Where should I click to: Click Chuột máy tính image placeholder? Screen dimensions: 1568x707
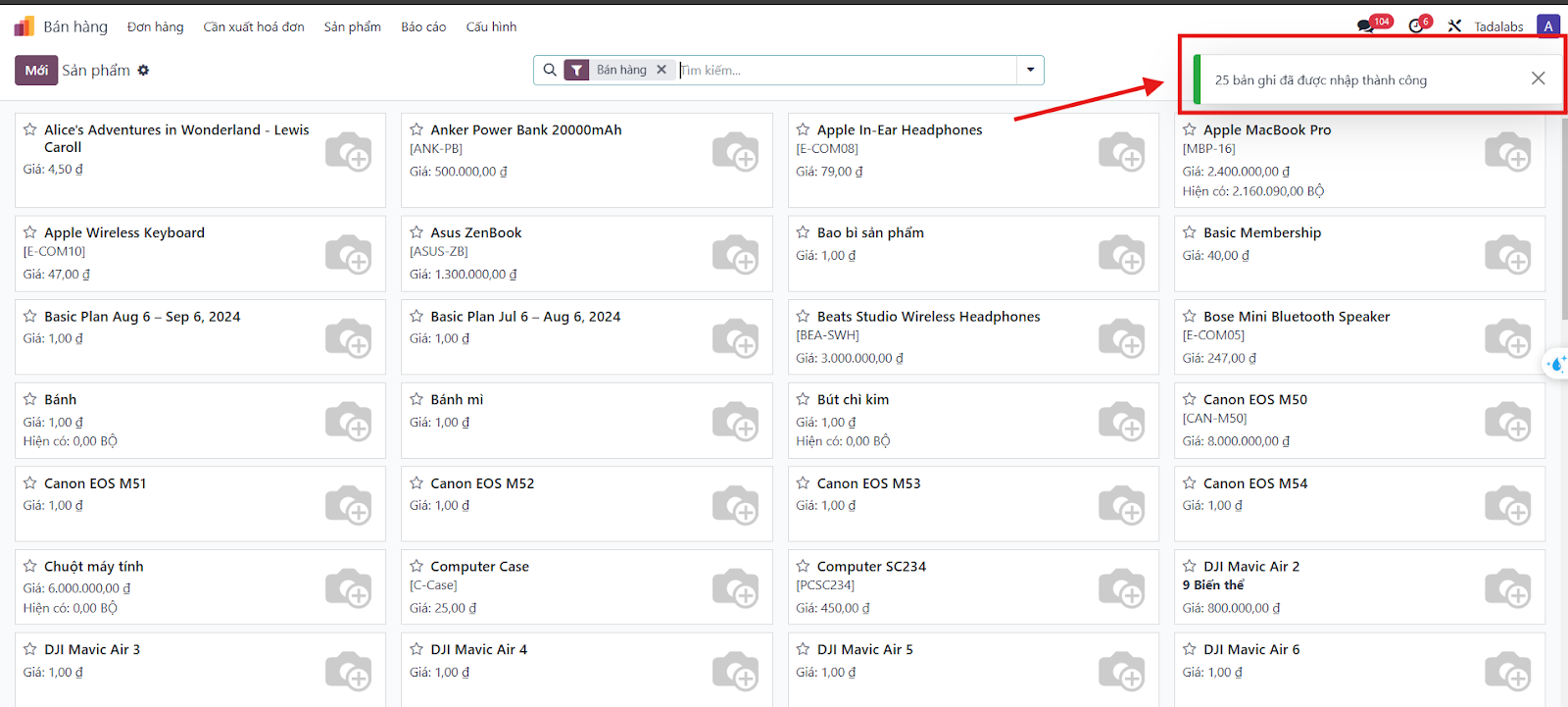coord(348,587)
